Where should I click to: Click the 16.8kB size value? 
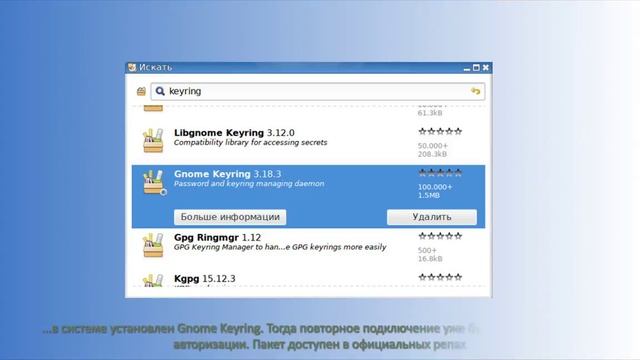tap(430, 259)
